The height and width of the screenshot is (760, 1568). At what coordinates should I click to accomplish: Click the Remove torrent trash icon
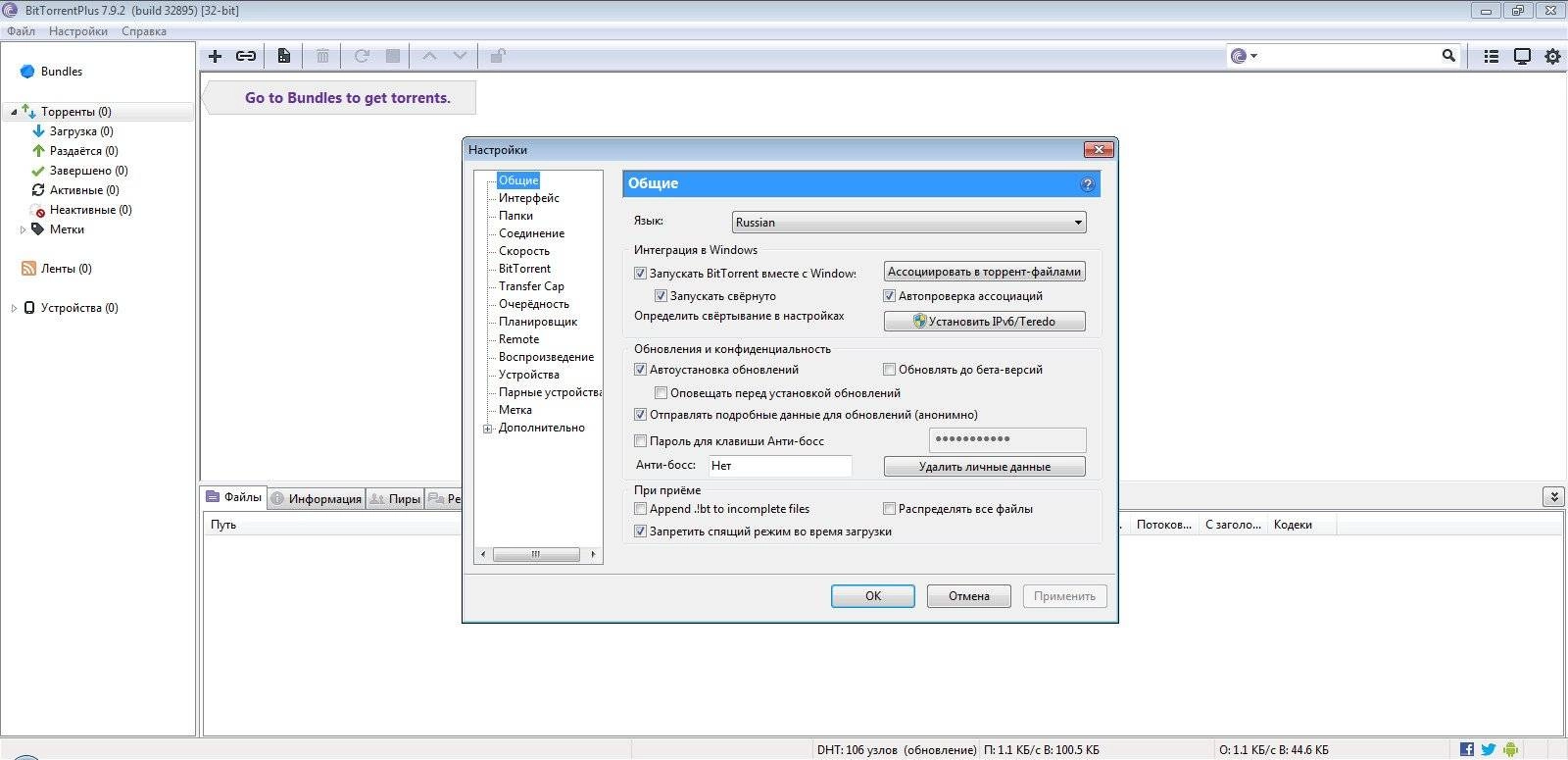pos(322,56)
